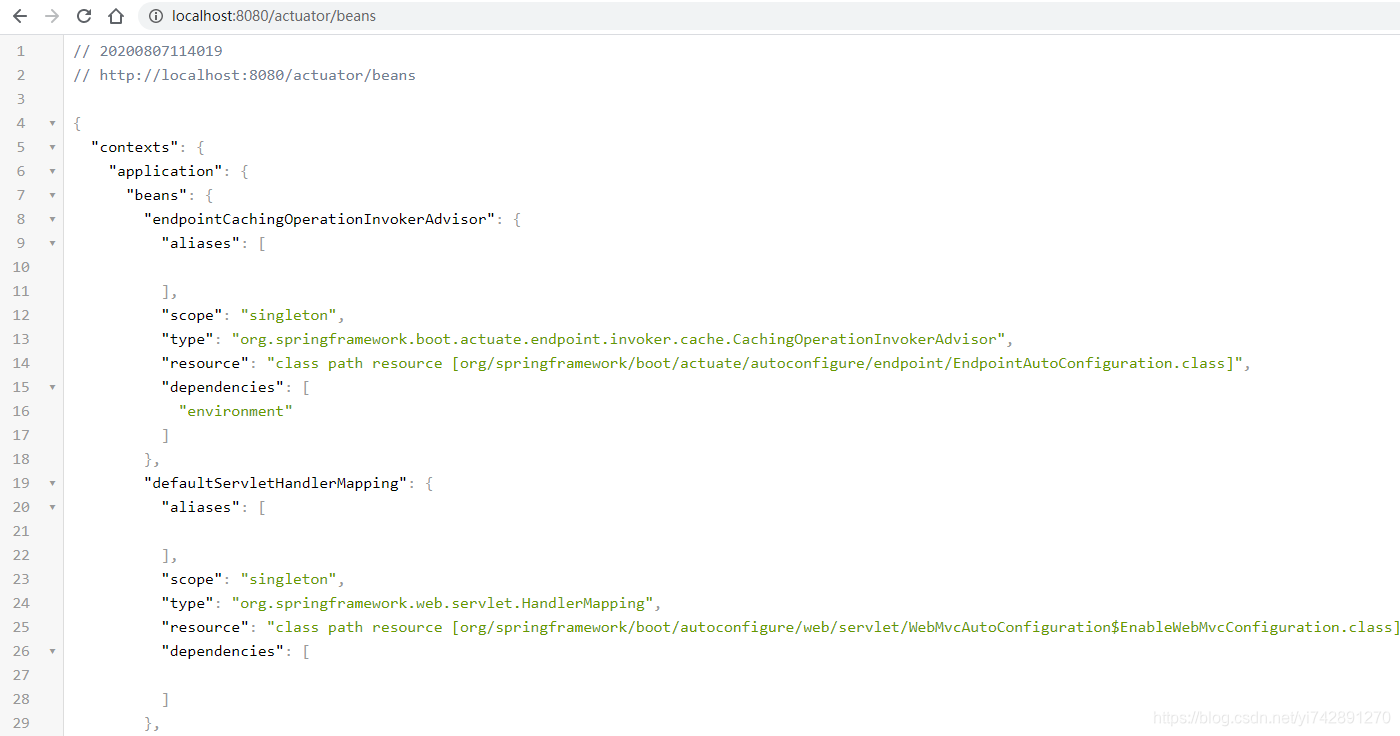Click the browser forward arrow
Viewport: 1400px width, 736px height.
point(52,16)
